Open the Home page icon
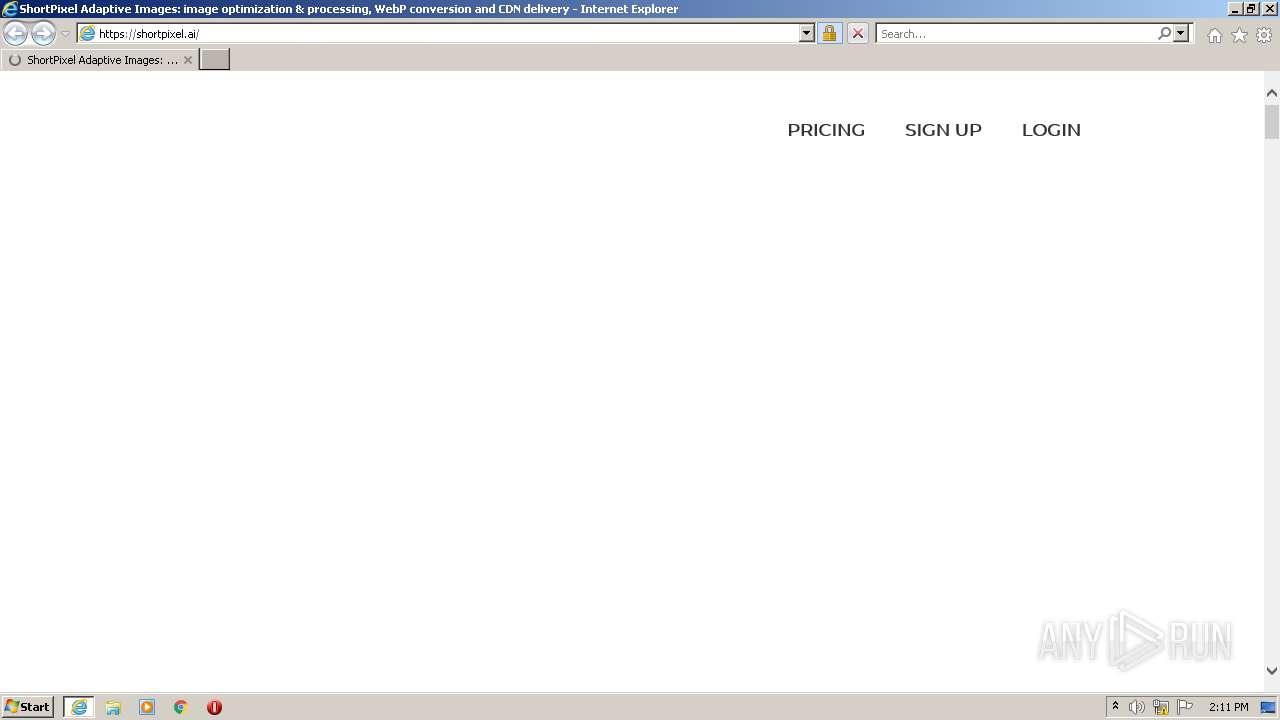 click(1214, 35)
